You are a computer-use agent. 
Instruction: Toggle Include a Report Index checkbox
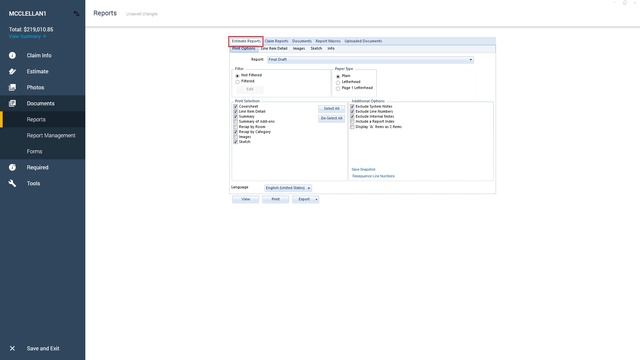(x=352, y=122)
